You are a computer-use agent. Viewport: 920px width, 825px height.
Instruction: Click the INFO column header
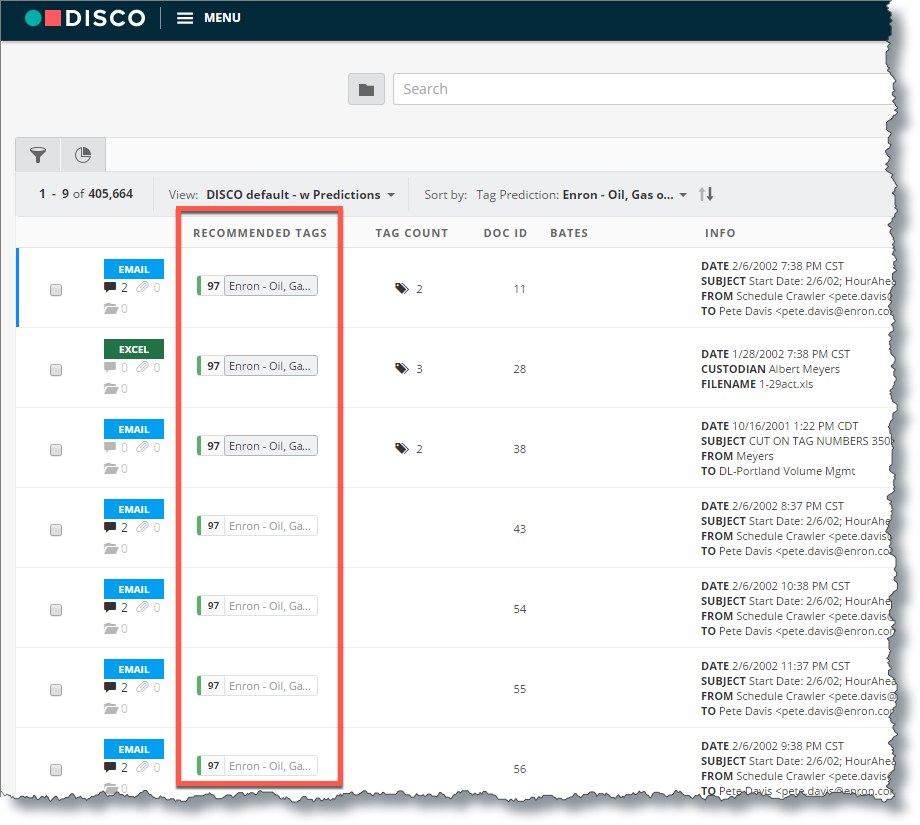pyautogui.click(x=720, y=234)
